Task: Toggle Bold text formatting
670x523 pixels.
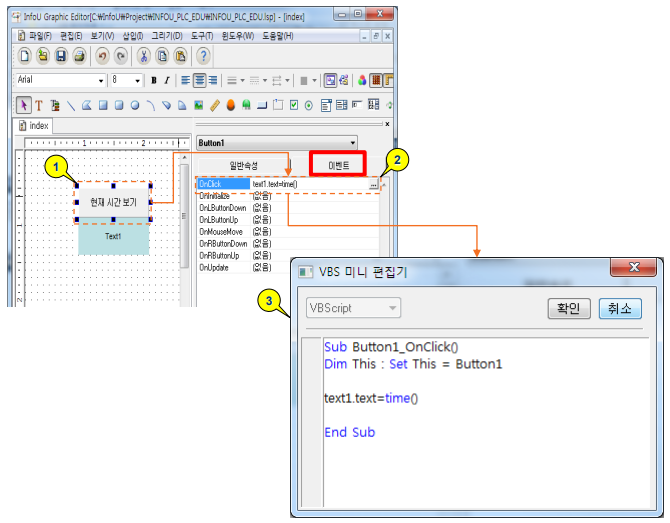Action: [153, 80]
